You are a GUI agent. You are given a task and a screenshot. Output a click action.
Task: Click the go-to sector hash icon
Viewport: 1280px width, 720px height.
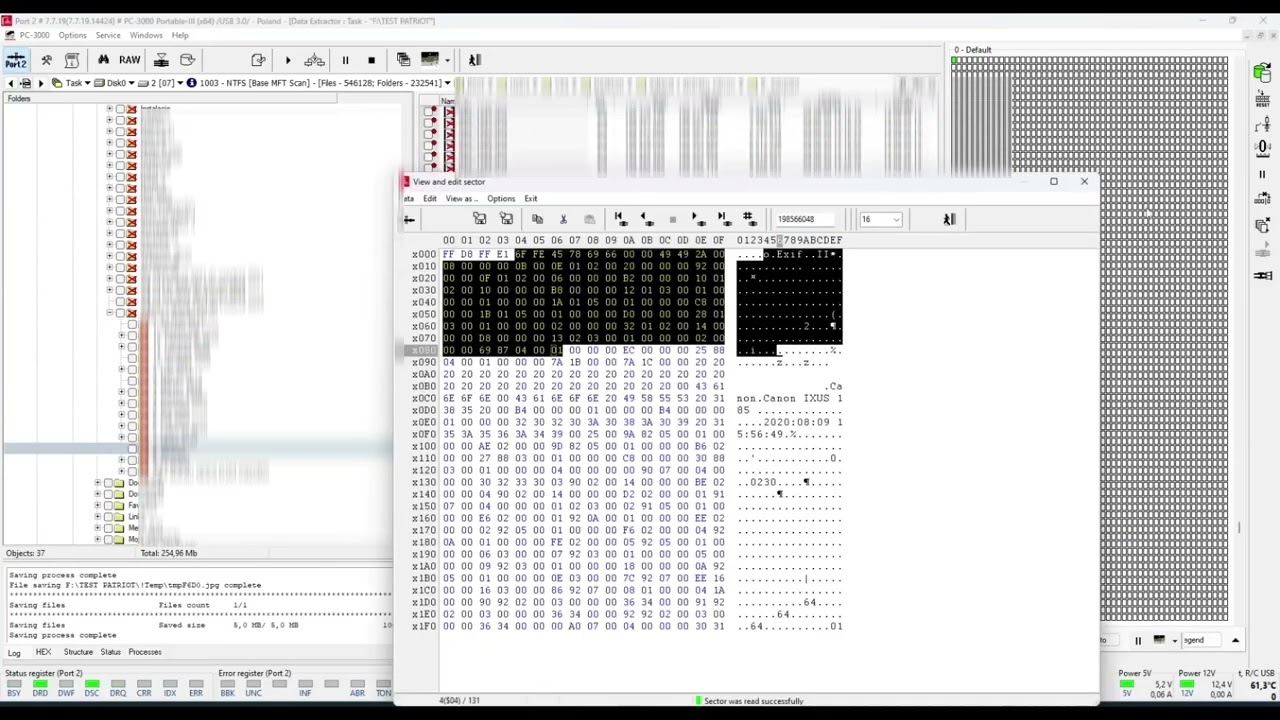click(748, 219)
